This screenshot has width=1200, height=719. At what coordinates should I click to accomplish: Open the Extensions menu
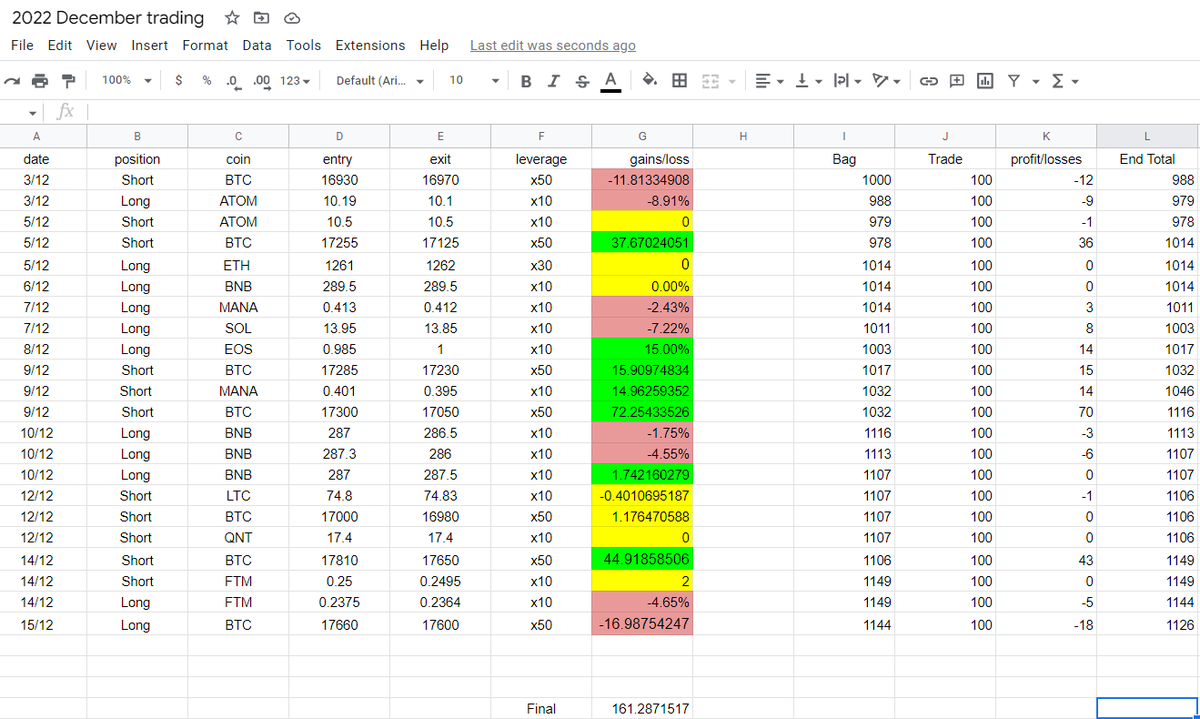370,45
